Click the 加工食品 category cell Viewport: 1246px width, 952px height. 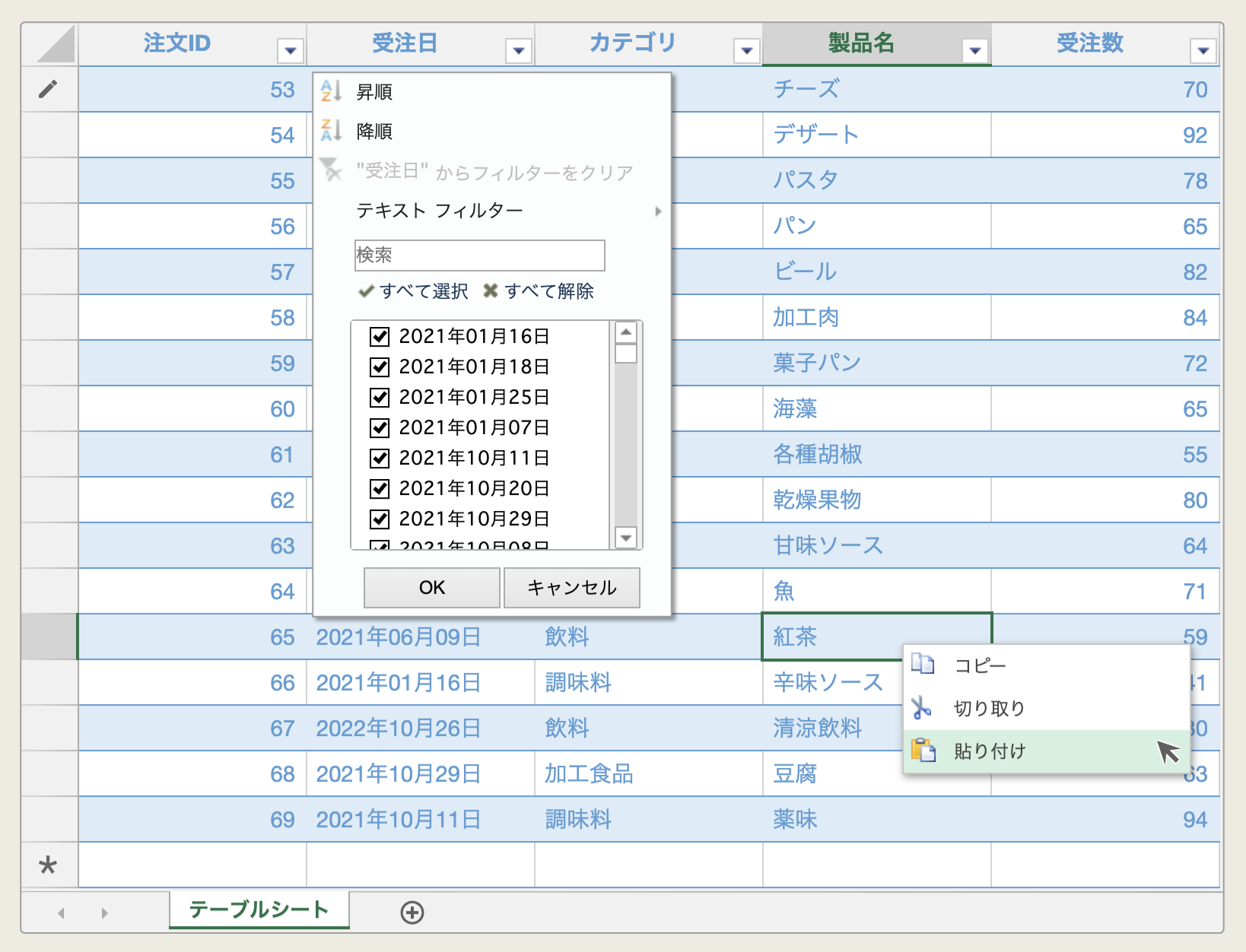click(648, 773)
